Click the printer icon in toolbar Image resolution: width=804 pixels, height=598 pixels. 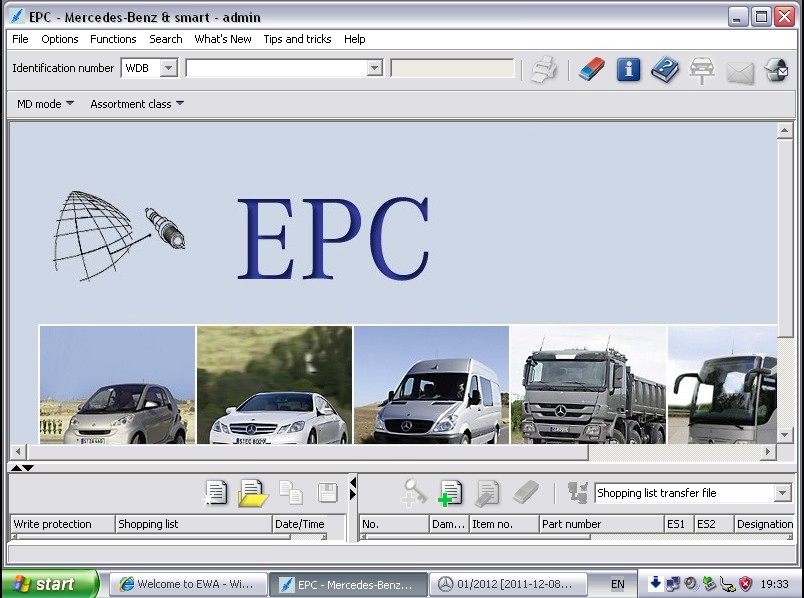tap(543, 69)
